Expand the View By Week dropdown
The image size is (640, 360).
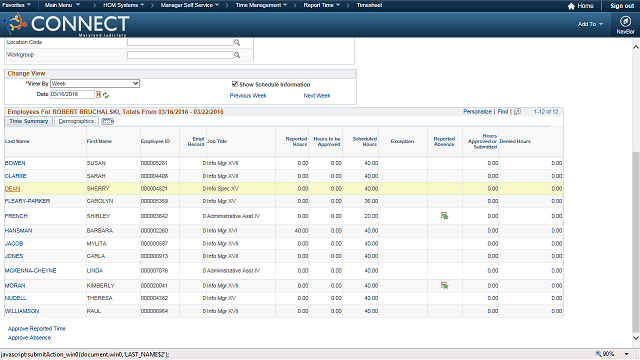(x=95, y=83)
